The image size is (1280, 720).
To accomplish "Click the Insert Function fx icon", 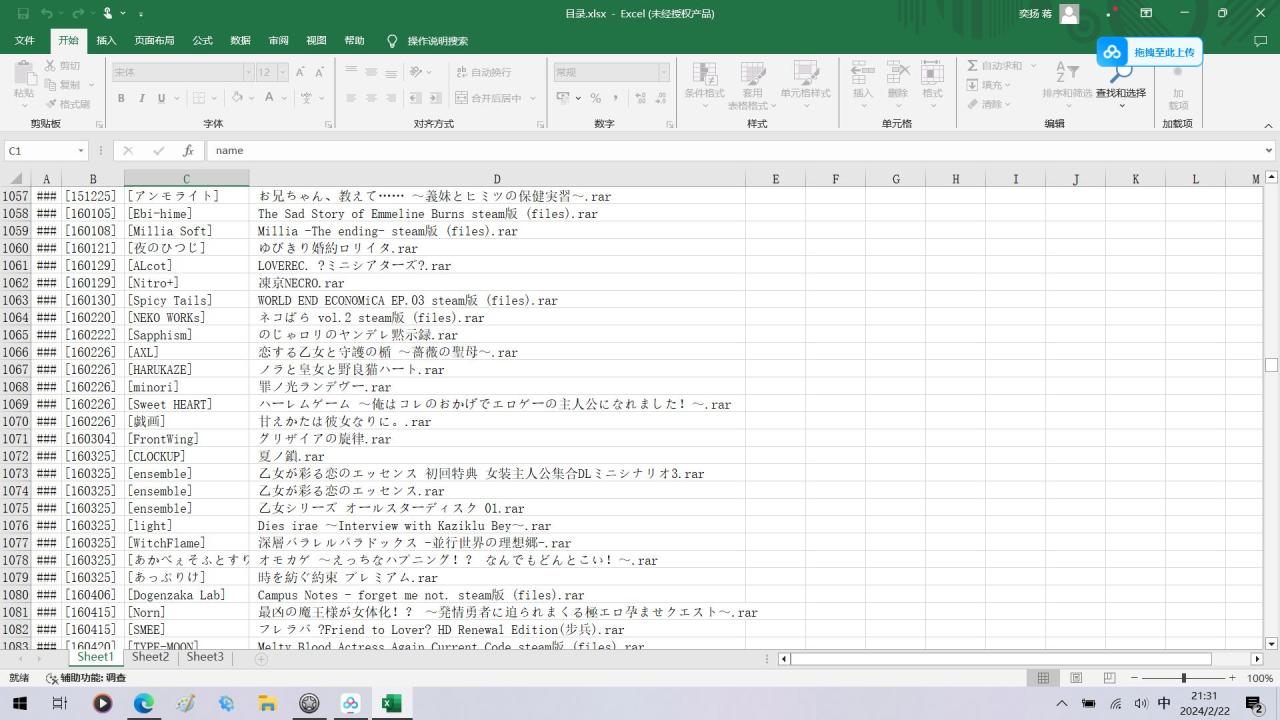I will click(188, 150).
